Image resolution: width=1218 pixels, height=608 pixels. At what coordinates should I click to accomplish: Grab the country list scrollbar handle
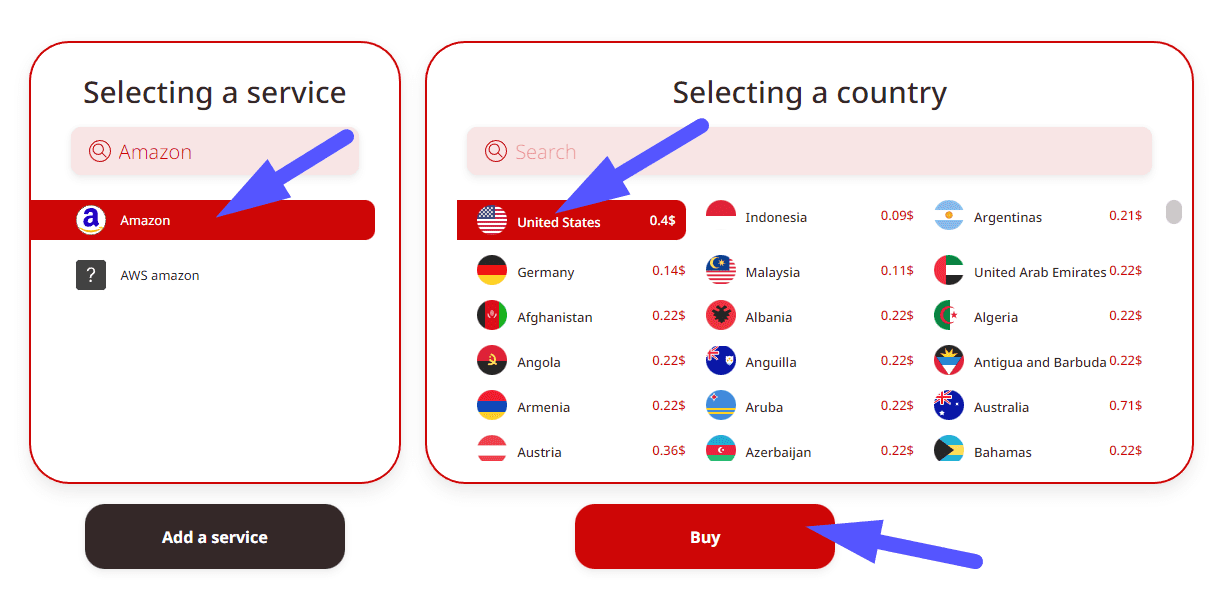1174,212
